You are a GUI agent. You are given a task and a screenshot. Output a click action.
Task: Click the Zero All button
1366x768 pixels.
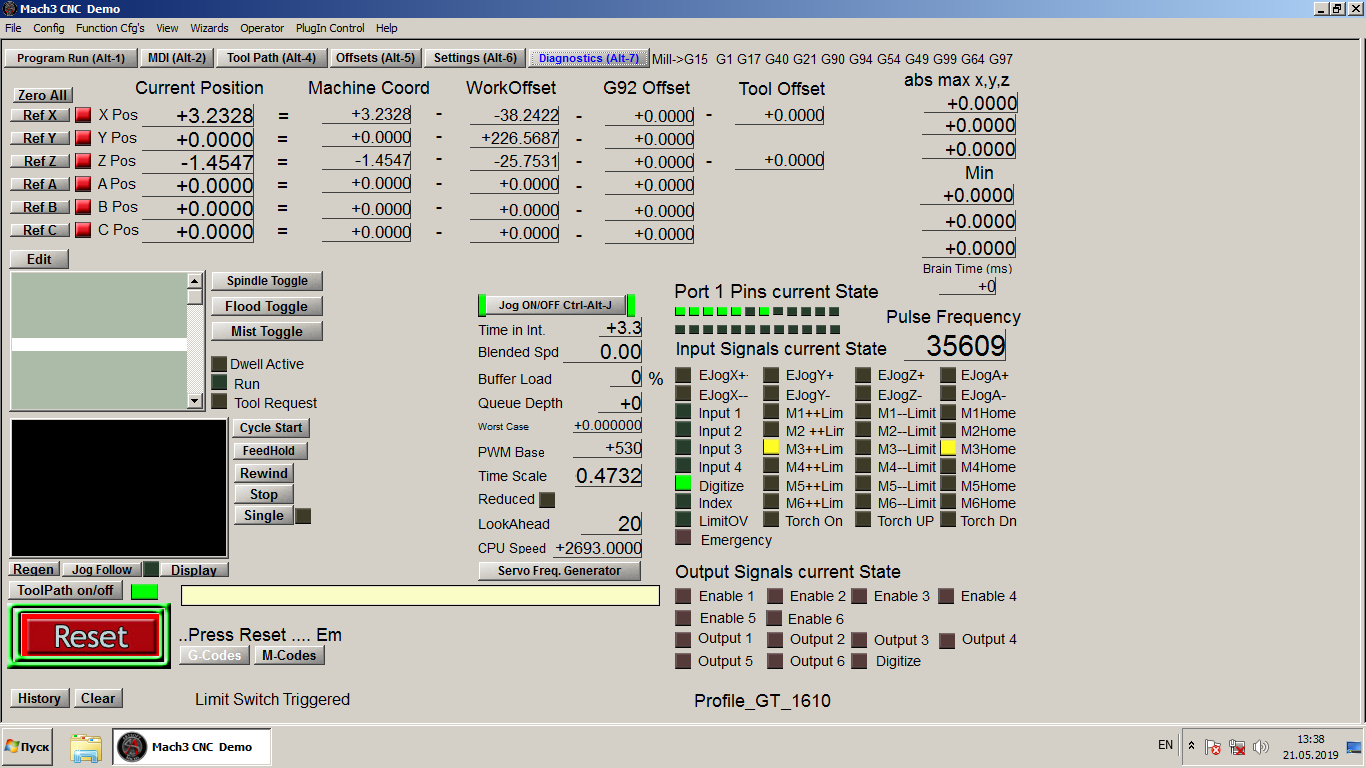[42, 95]
